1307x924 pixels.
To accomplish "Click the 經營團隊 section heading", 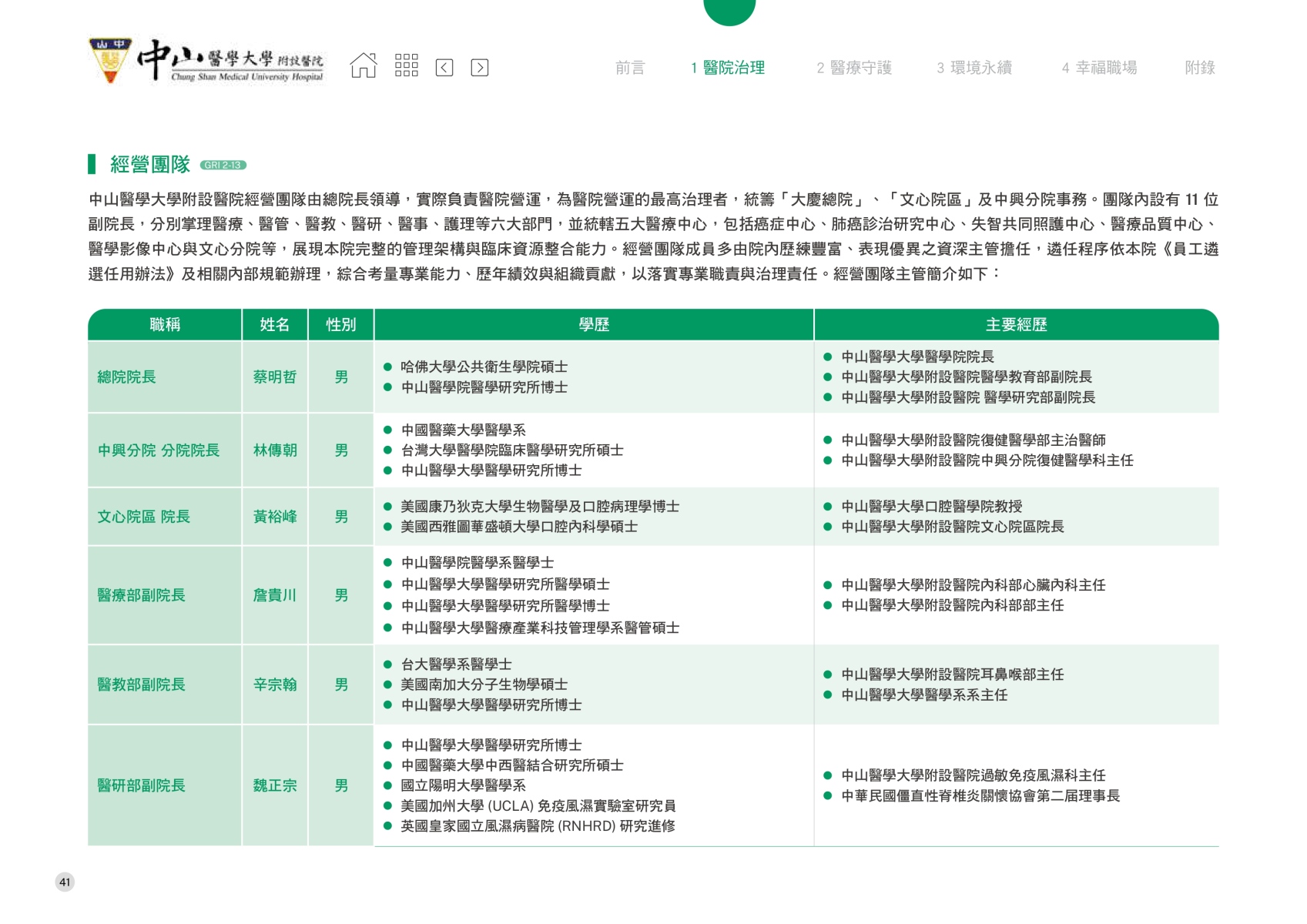I will [x=150, y=164].
